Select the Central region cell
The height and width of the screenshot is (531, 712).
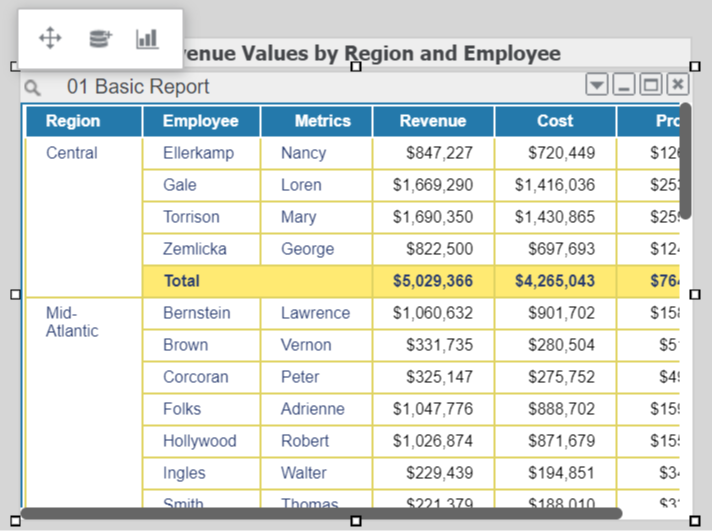pyautogui.click(x=72, y=153)
